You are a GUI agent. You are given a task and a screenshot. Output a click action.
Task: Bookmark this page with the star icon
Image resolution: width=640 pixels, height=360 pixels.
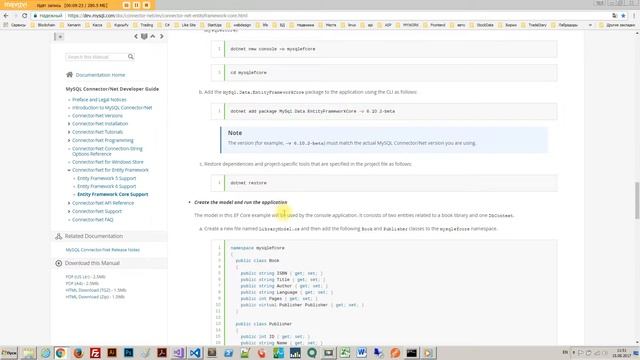[x=623, y=16]
